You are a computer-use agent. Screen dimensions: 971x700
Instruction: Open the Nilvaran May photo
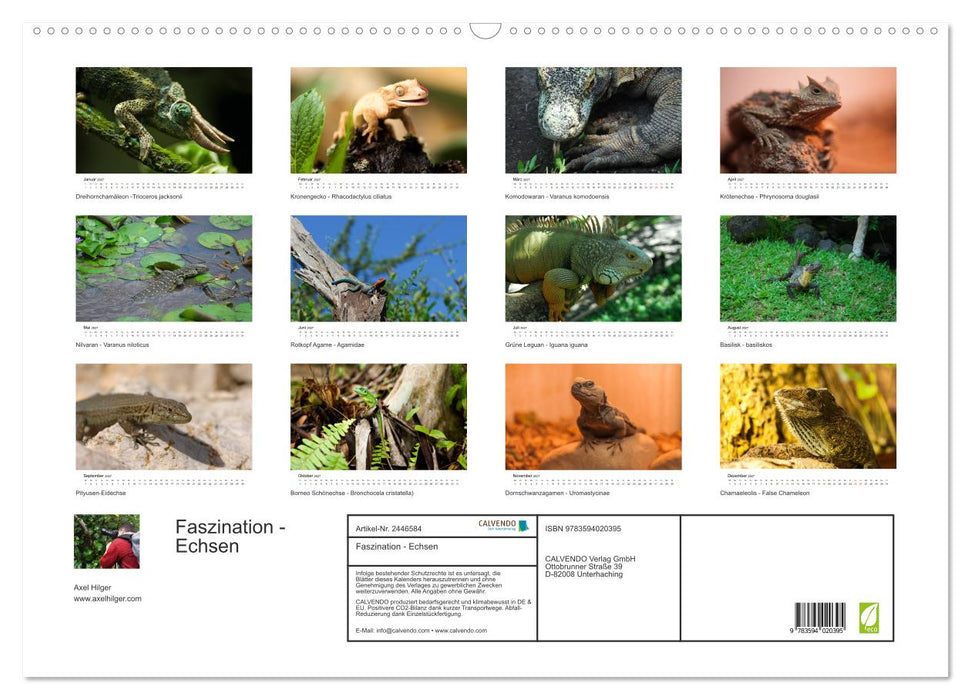pos(163,268)
